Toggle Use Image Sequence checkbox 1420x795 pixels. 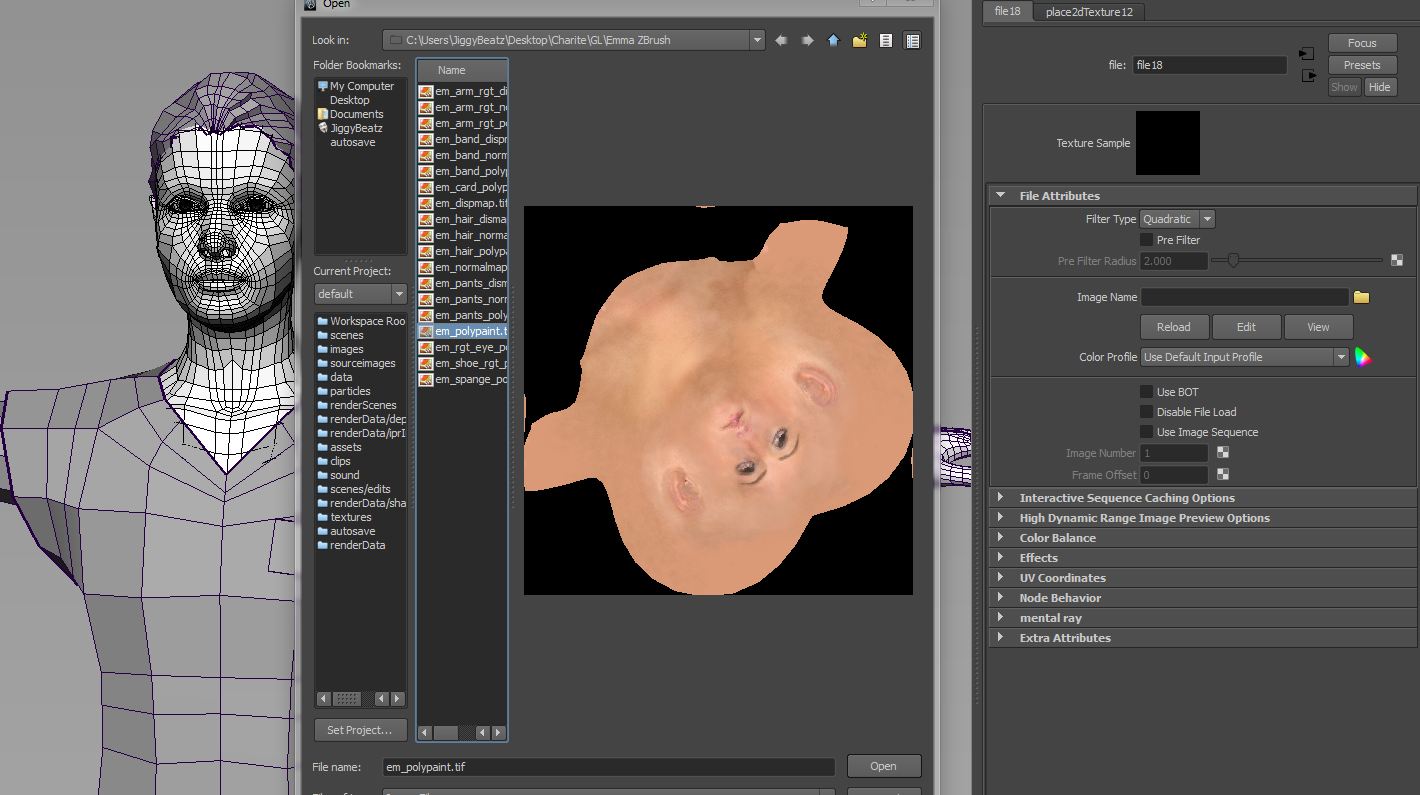pos(1147,432)
